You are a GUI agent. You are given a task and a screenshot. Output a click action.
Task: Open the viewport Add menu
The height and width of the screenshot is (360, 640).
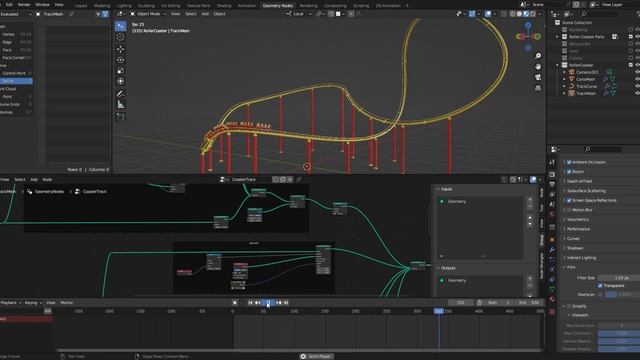205,14
